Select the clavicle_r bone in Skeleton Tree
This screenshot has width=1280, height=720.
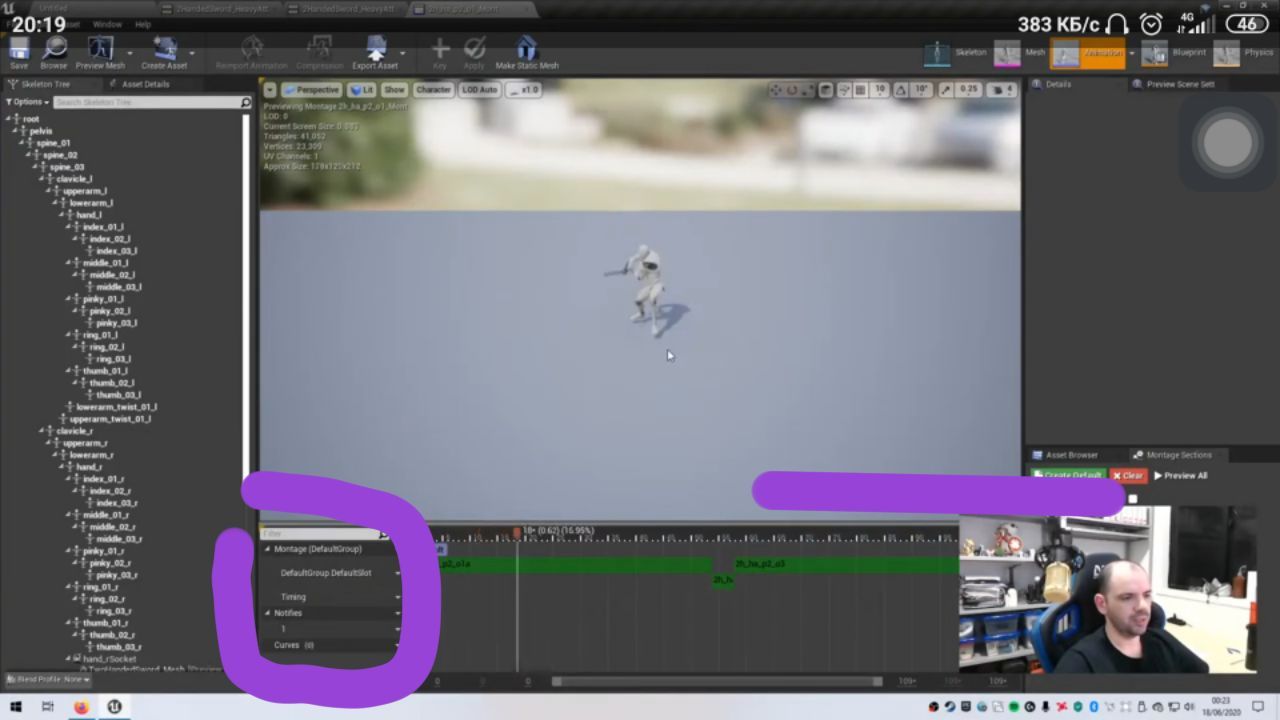[x=74, y=431]
